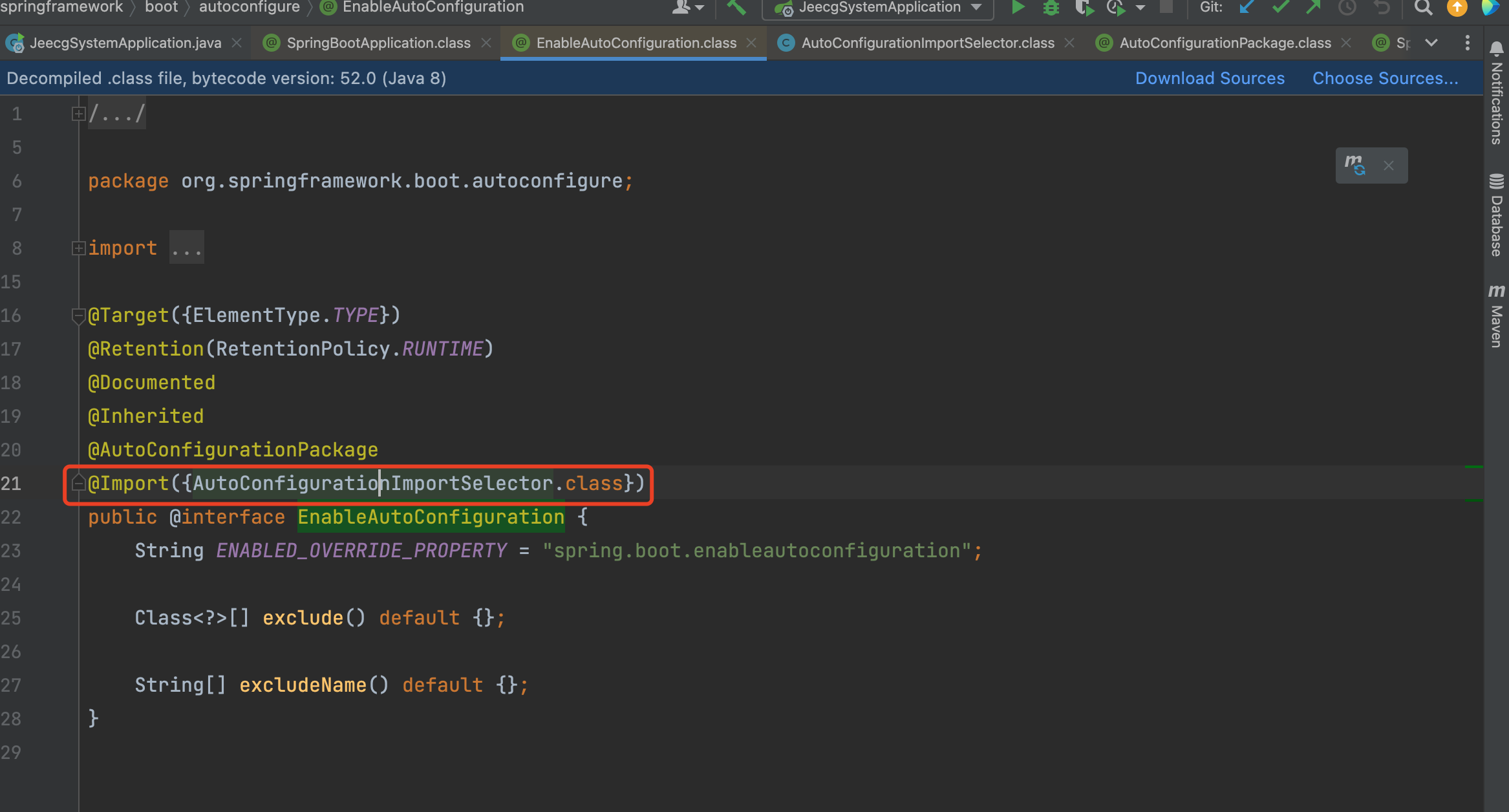Switch to SpringBootApplication.class tab
The width and height of the screenshot is (1509, 812).
pyautogui.click(x=378, y=43)
